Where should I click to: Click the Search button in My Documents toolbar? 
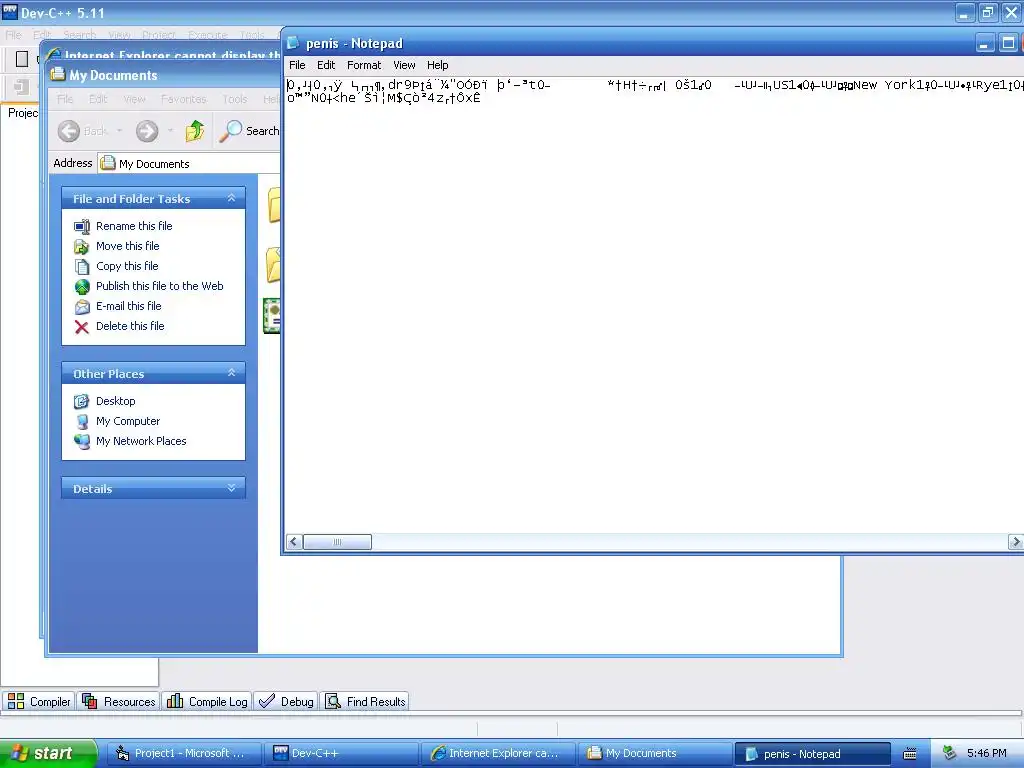[x=249, y=131]
